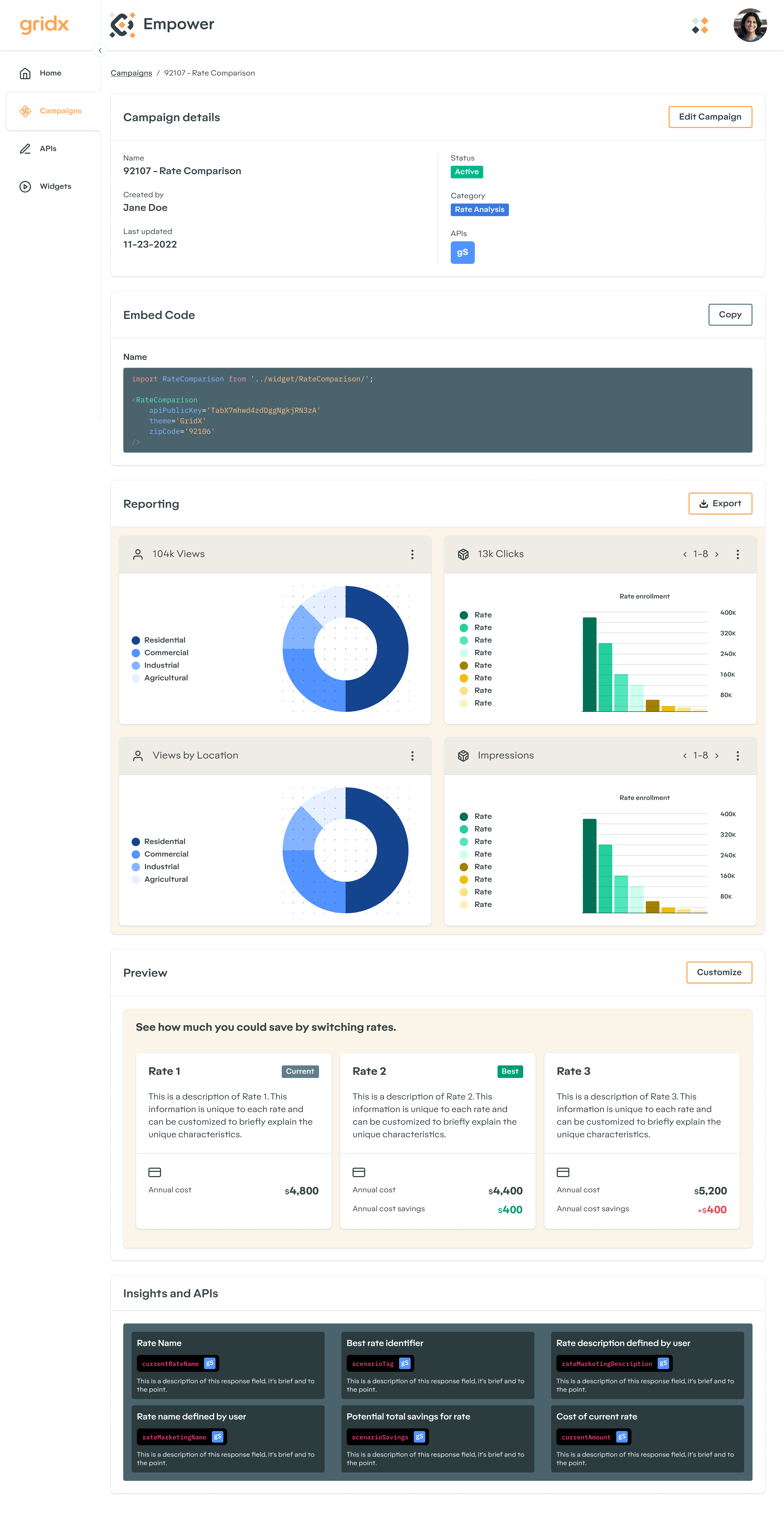Click the $4,400 annual cost value

[505, 1191]
